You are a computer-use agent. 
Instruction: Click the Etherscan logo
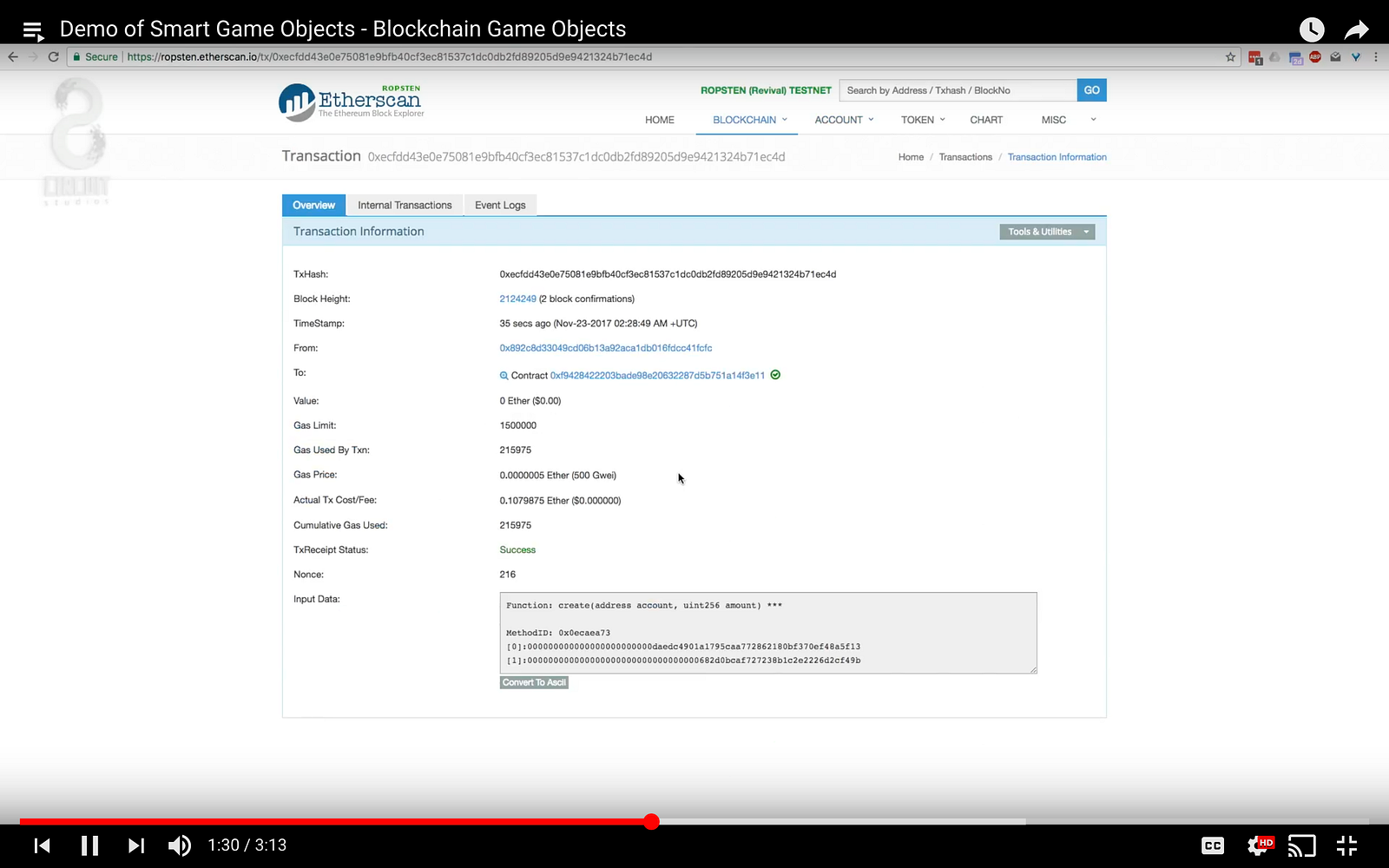pyautogui.click(x=352, y=102)
